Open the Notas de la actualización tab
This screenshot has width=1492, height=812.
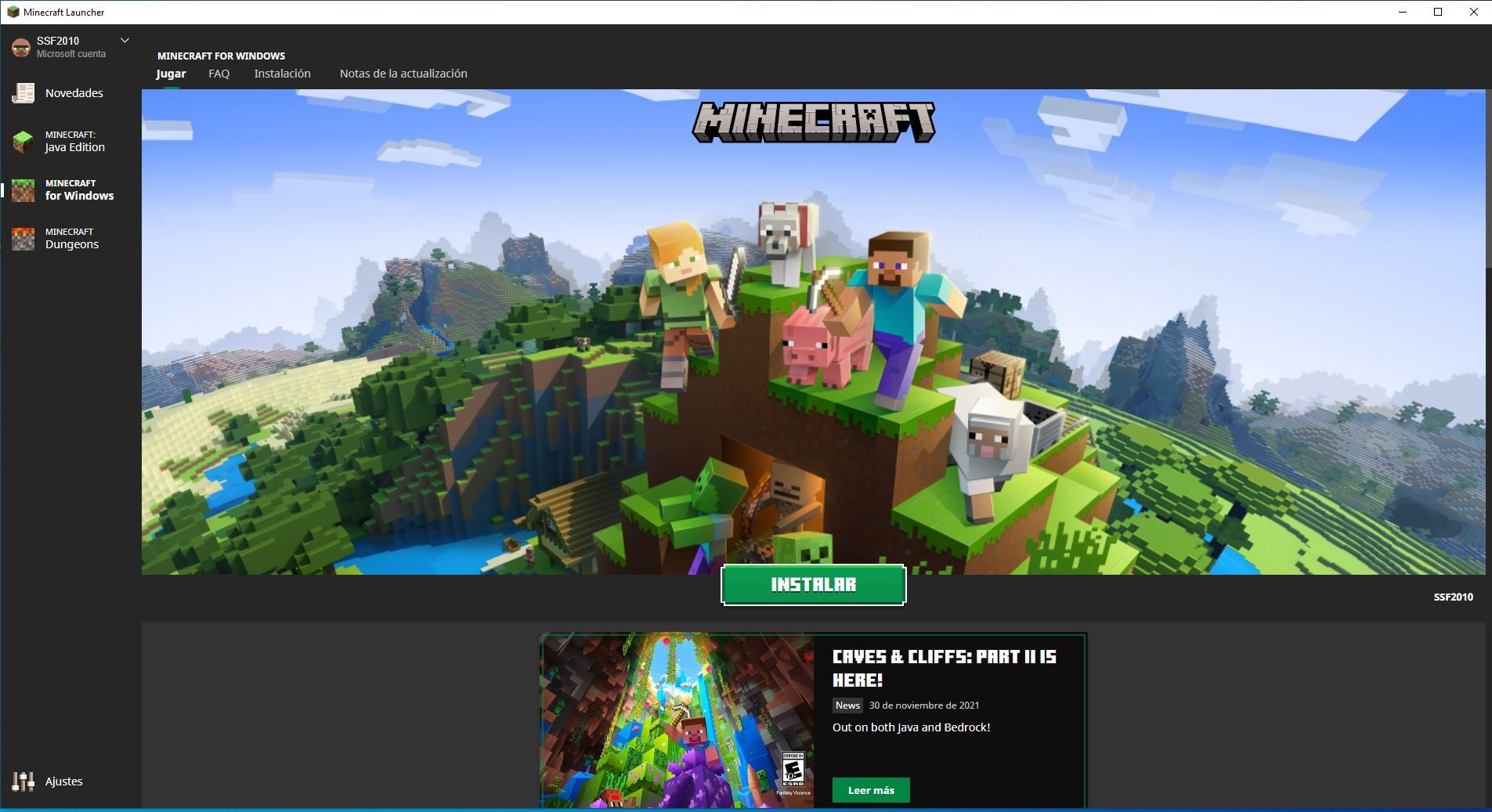403,74
